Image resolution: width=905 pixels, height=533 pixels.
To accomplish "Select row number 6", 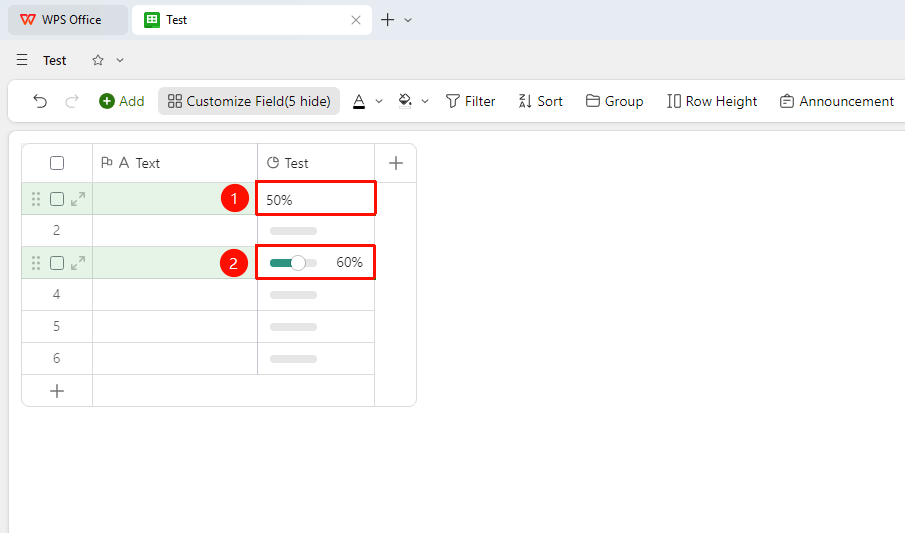I will (57, 359).
